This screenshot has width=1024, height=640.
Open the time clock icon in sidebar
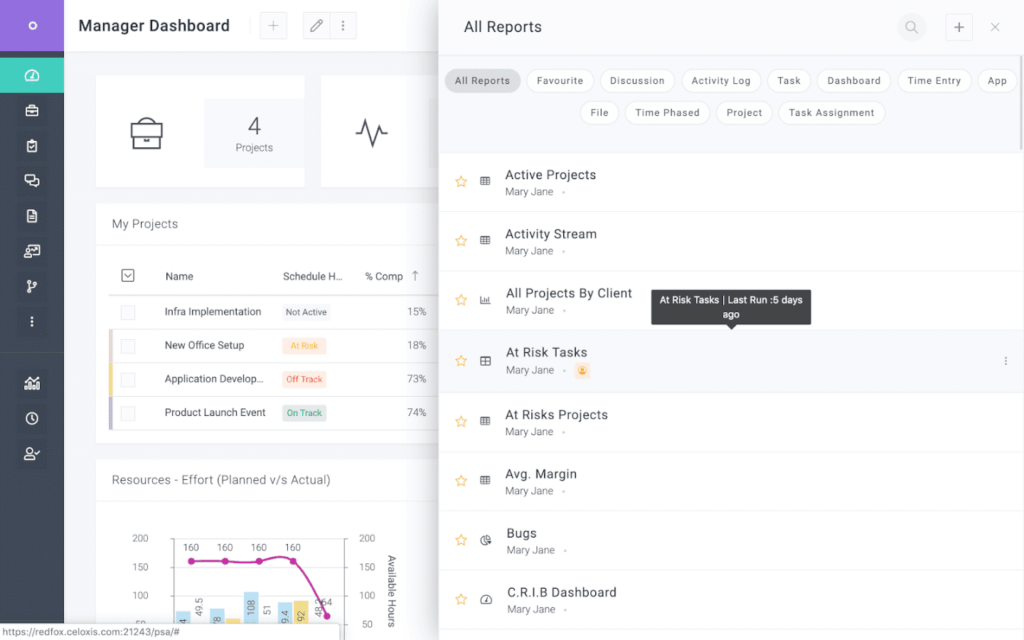[x=31, y=419]
